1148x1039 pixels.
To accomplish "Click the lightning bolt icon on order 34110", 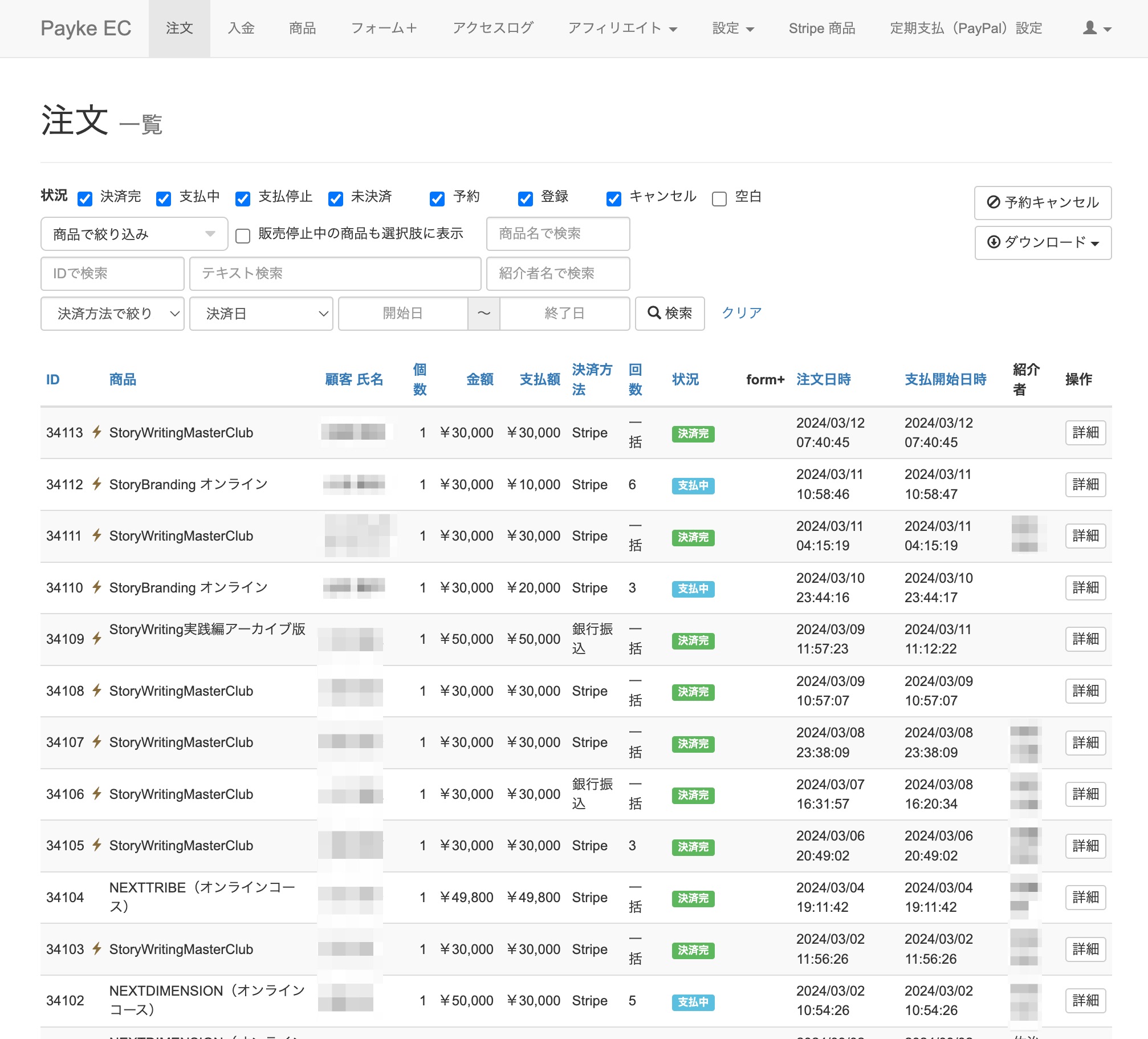I will pyautogui.click(x=97, y=587).
